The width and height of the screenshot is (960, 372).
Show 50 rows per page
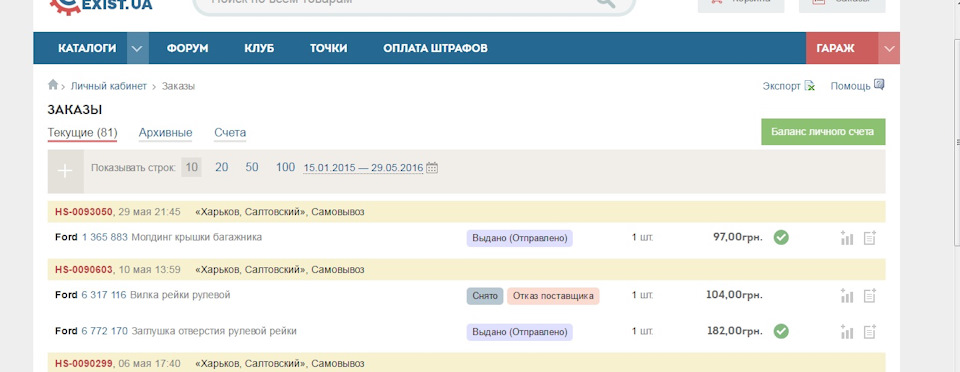click(252, 167)
